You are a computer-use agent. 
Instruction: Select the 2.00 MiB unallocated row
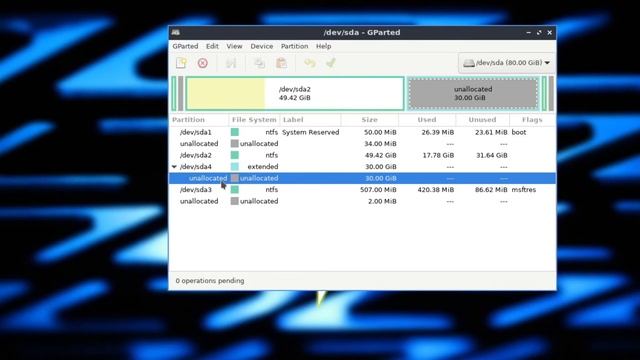point(362,201)
